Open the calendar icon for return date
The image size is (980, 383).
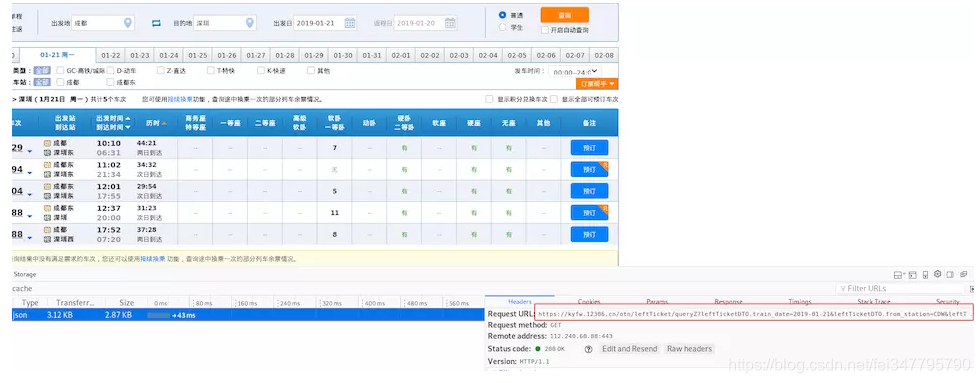click(x=450, y=22)
